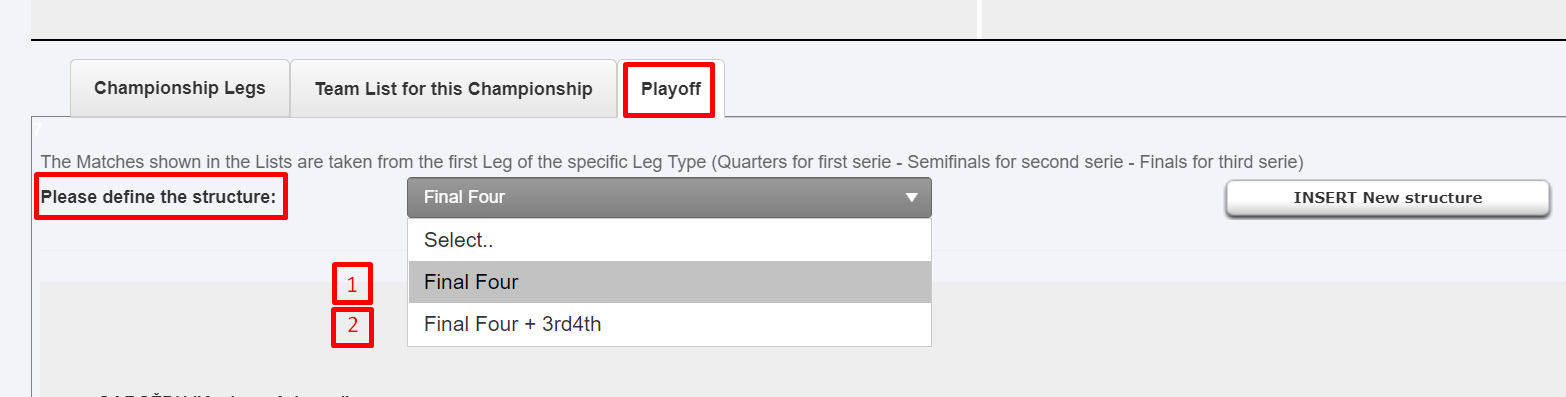Click the grey upper right panel
The width and height of the screenshot is (1566, 397).
(1275, 18)
